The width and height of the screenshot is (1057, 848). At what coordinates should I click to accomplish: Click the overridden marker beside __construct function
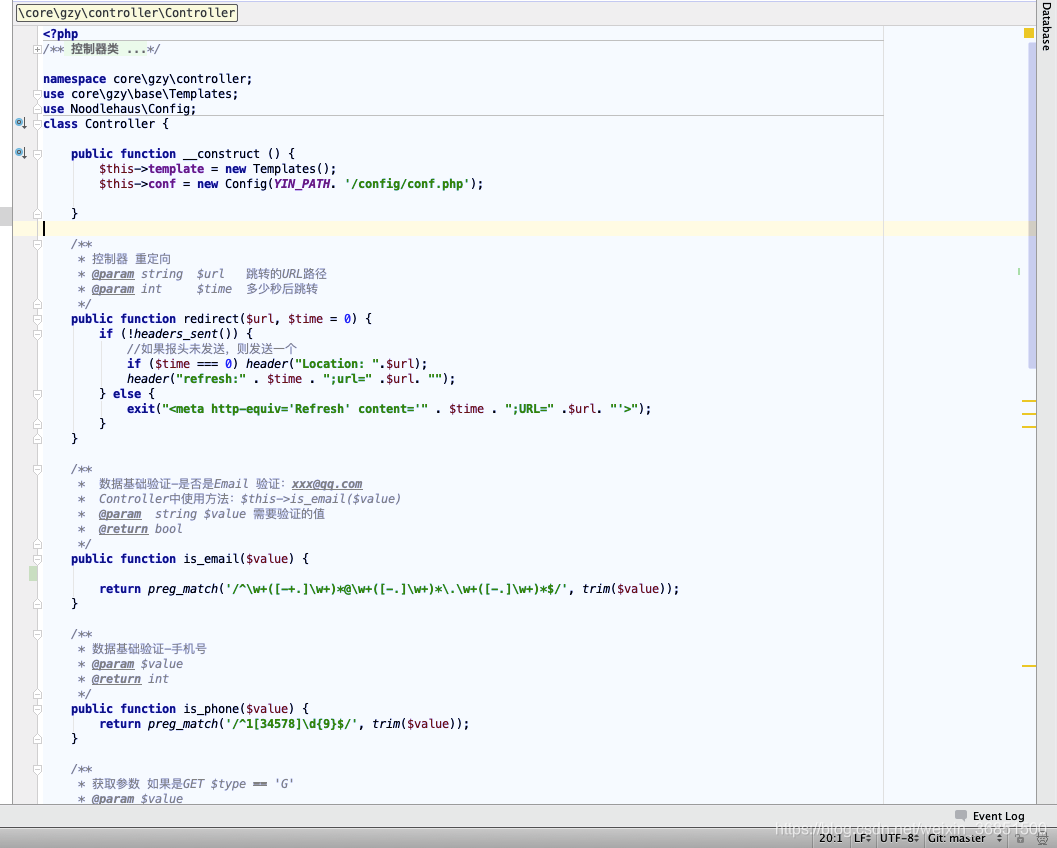[21, 153]
